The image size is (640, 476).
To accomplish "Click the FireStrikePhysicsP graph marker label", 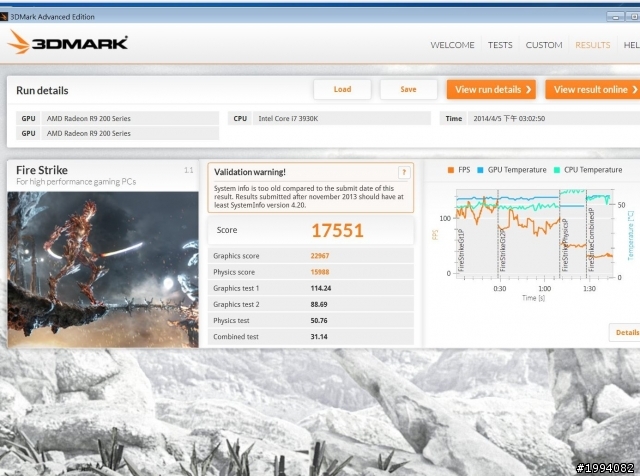I will [565, 245].
